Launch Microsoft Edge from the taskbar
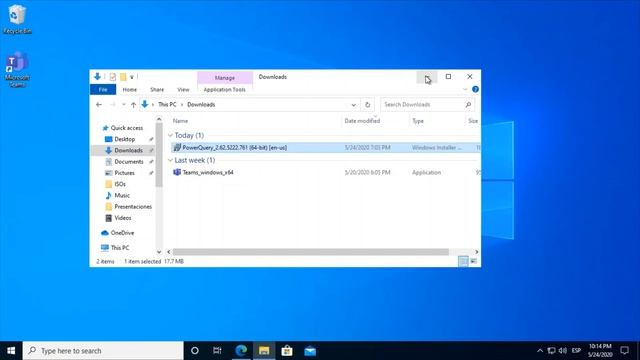 click(241, 351)
